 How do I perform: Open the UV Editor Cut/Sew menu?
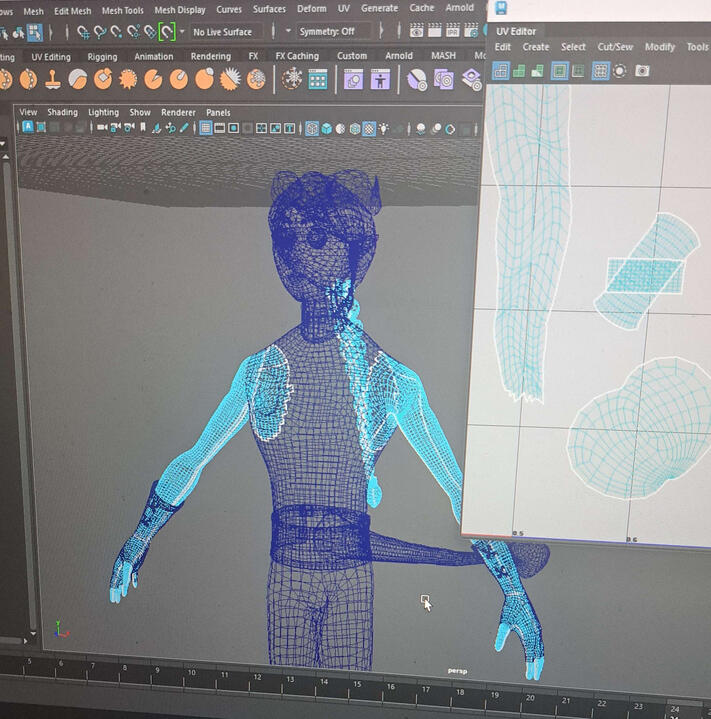point(615,47)
